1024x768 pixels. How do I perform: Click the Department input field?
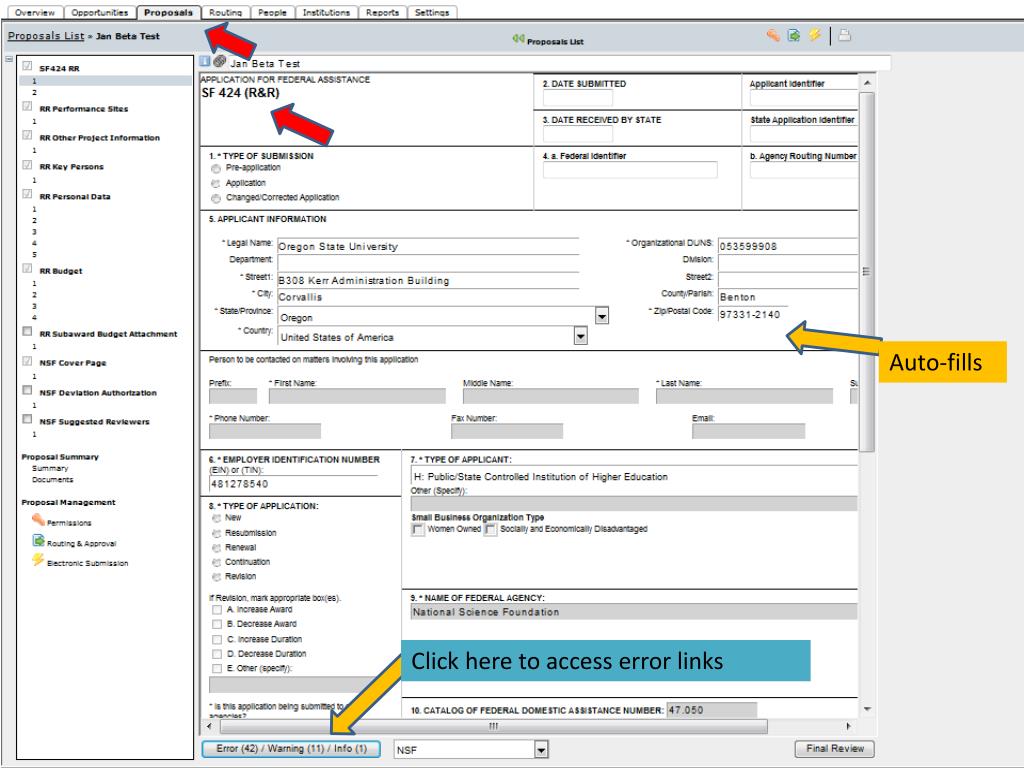[x=428, y=263]
